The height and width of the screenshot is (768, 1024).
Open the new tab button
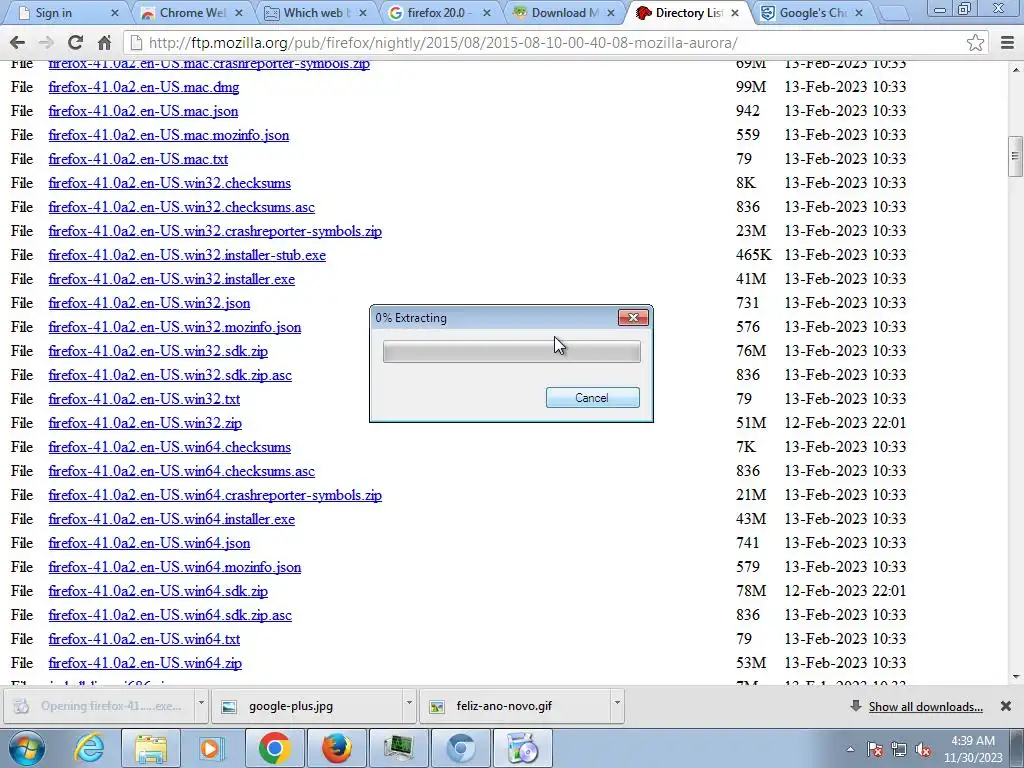click(893, 12)
